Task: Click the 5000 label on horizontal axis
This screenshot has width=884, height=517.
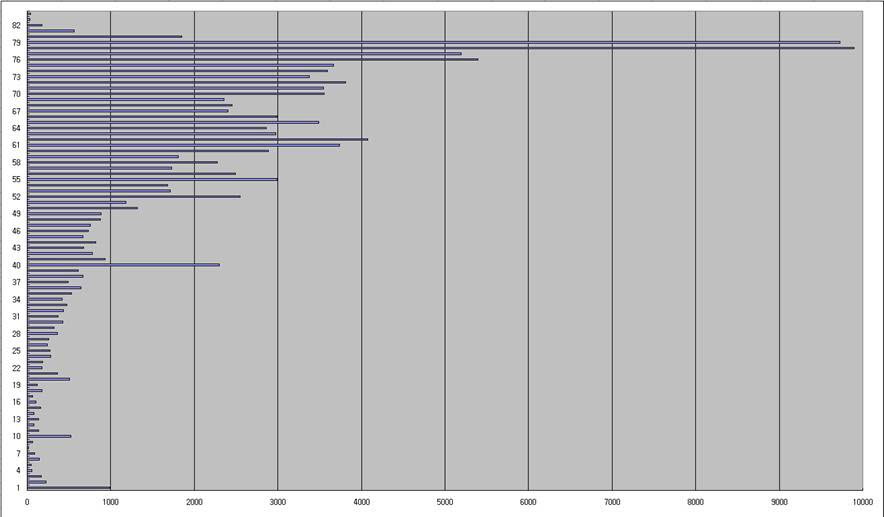Action: pyautogui.click(x=445, y=500)
